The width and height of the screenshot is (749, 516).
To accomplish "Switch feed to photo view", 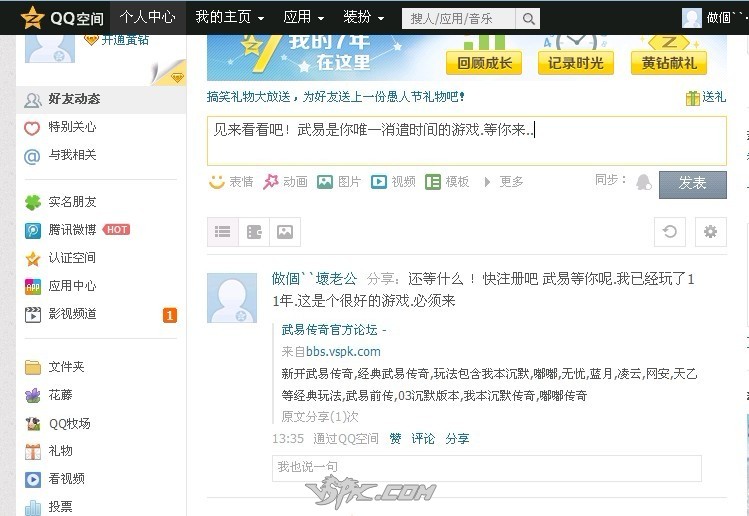I will pos(285,232).
